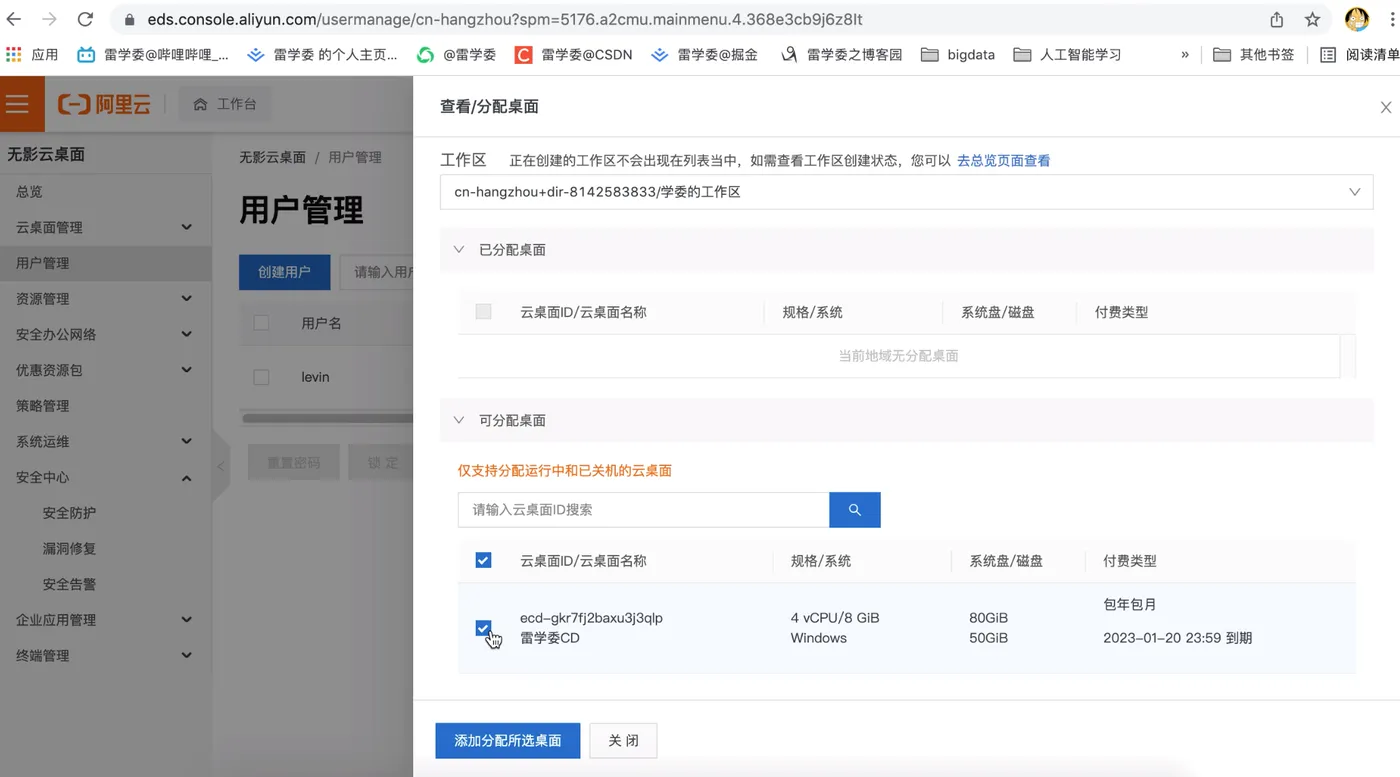This screenshot has height=777, width=1400.
Task: Click the blue magnifier search button
Action: (x=855, y=510)
